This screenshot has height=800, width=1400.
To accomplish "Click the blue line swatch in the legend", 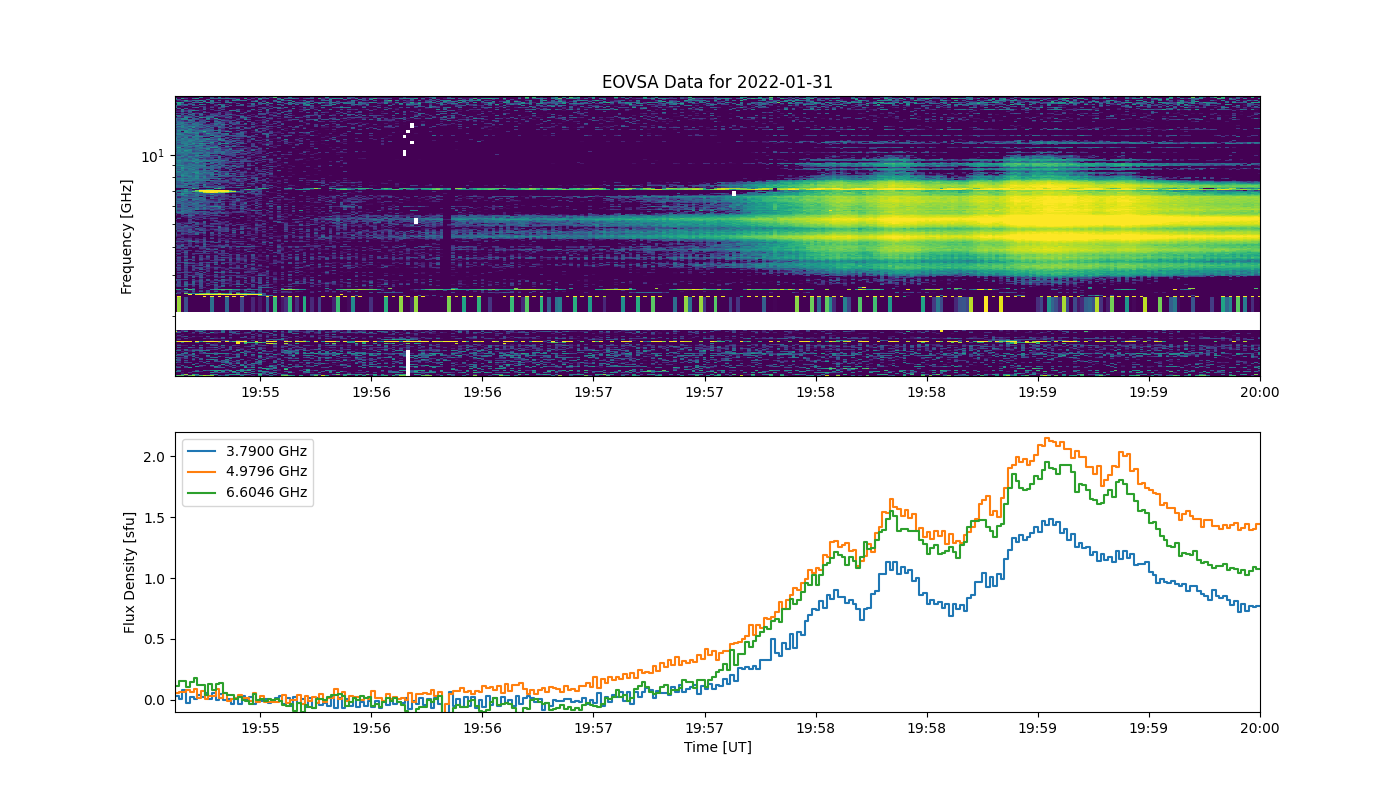I will click(x=201, y=450).
